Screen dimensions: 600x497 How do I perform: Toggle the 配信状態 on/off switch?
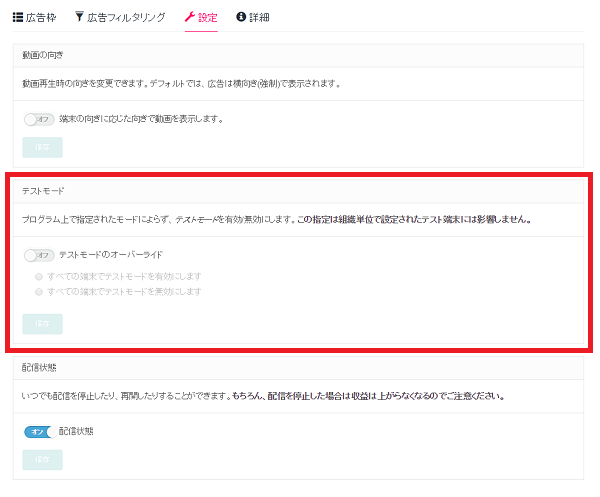point(40,432)
